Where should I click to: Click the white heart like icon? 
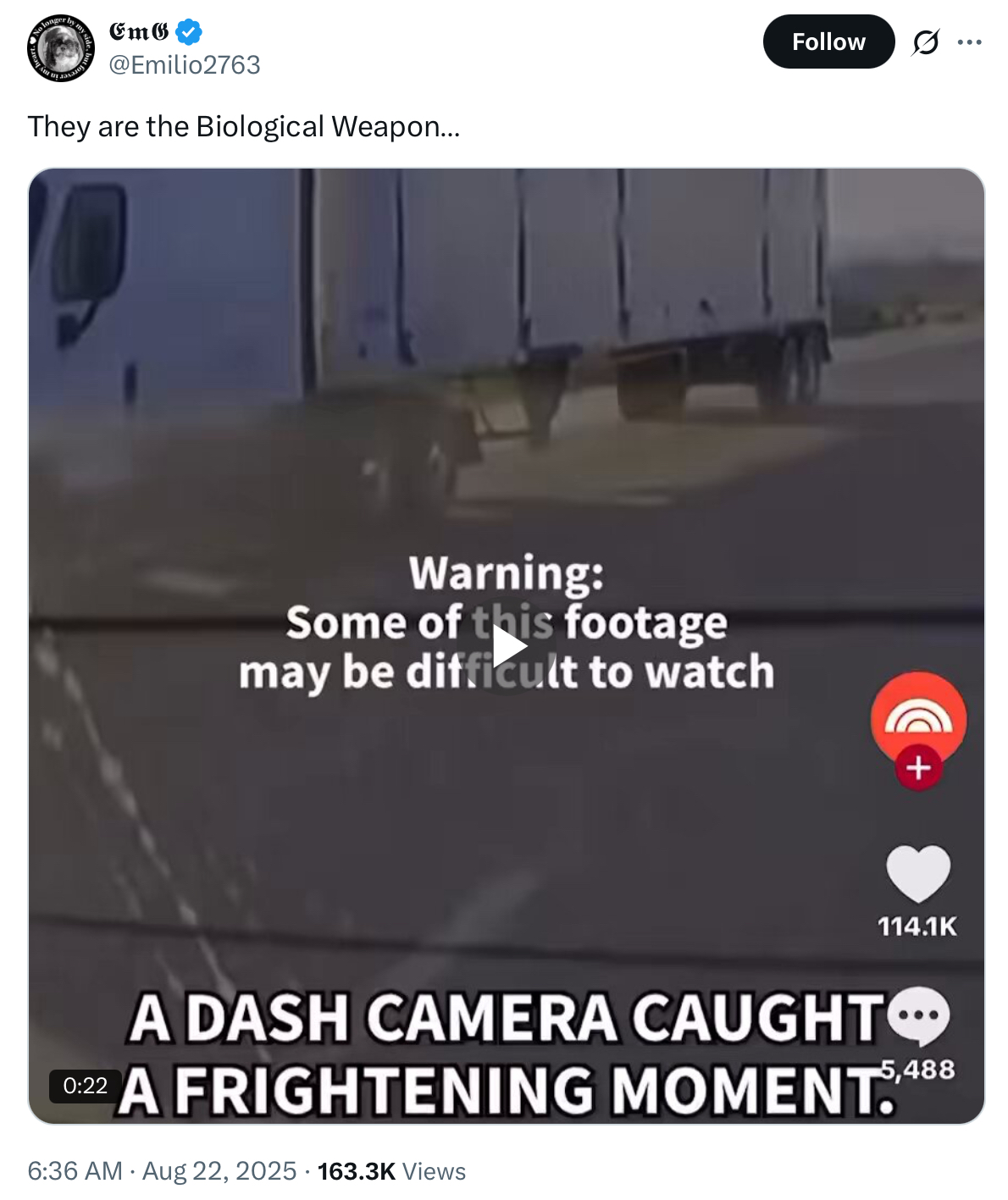click(x=918, y=874)
